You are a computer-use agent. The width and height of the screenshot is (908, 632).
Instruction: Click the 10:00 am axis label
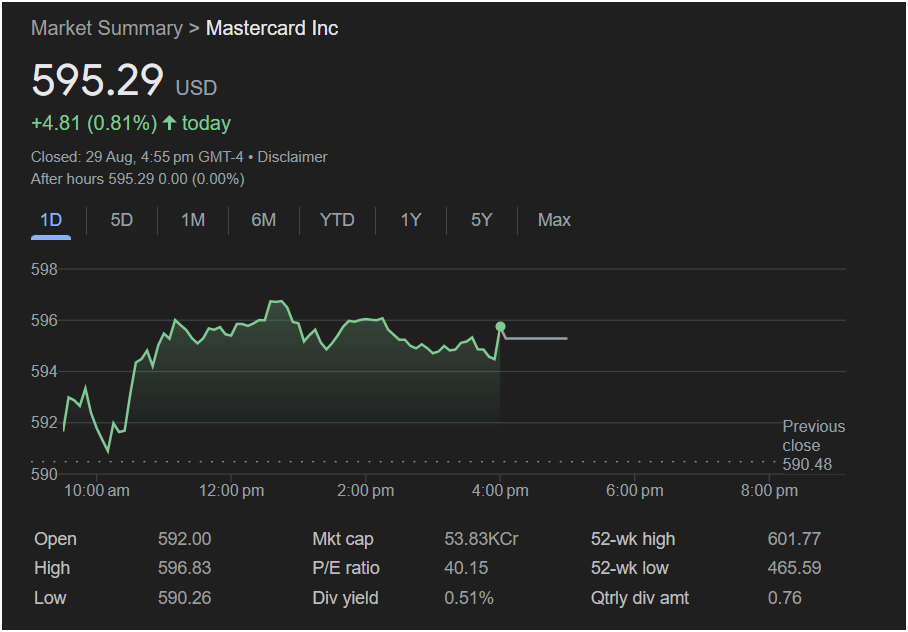(x=97, y=491)
